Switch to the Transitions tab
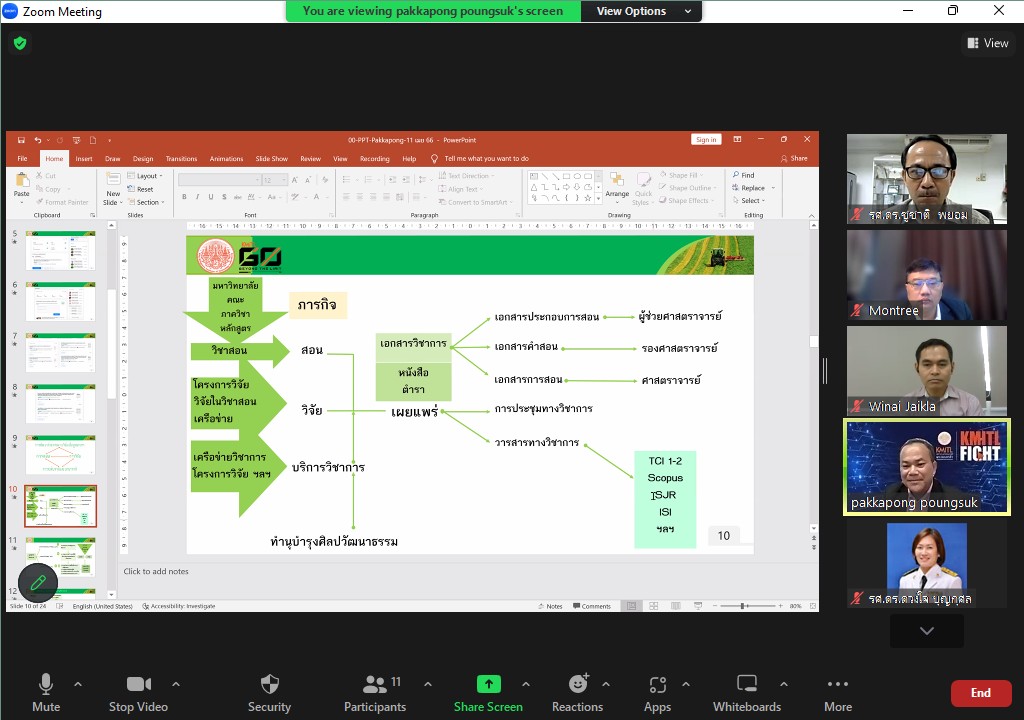The height and width of the screenshot is (720, 1024). click(181, 159)
